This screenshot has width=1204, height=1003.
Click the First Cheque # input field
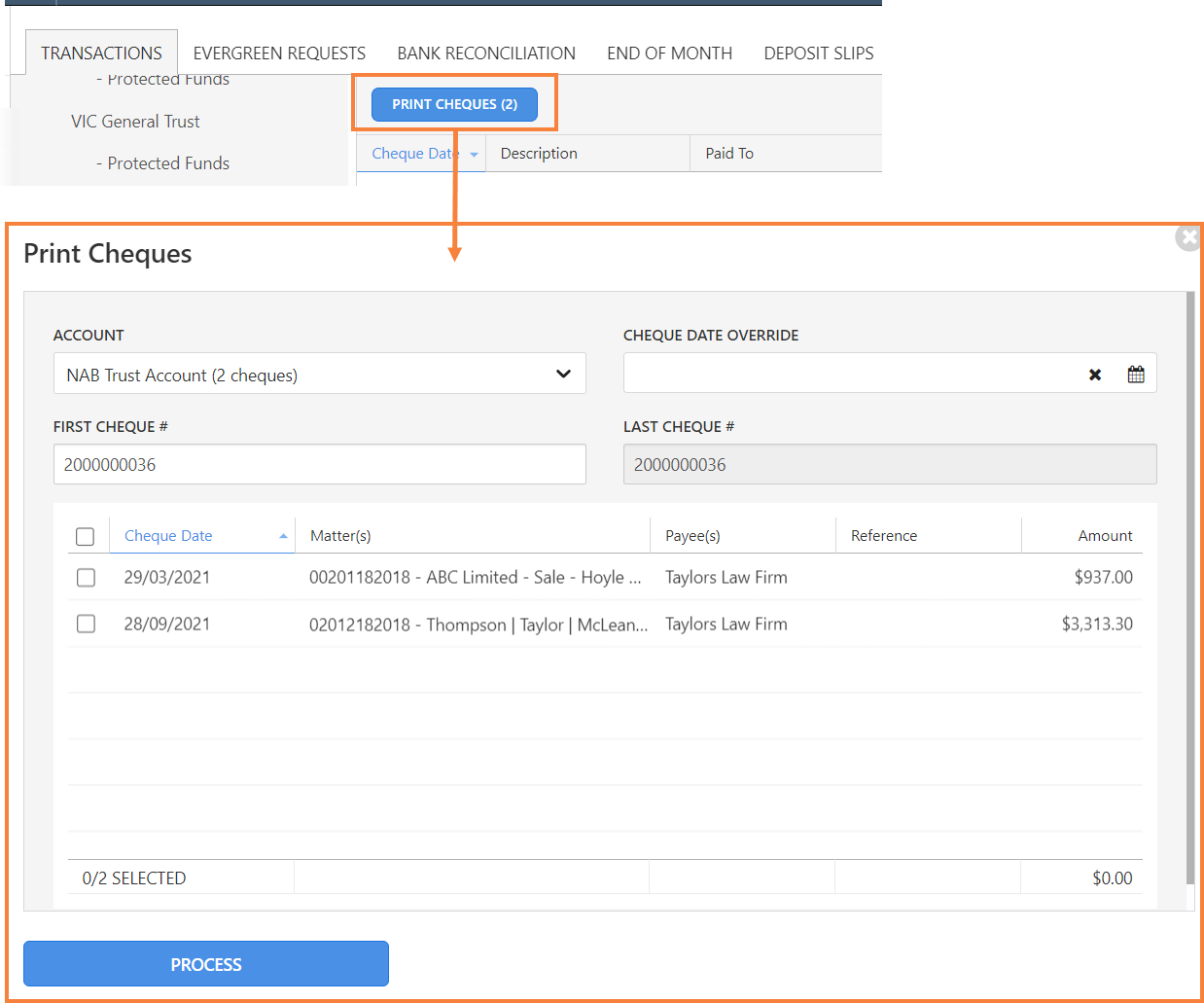pos(319,465)
